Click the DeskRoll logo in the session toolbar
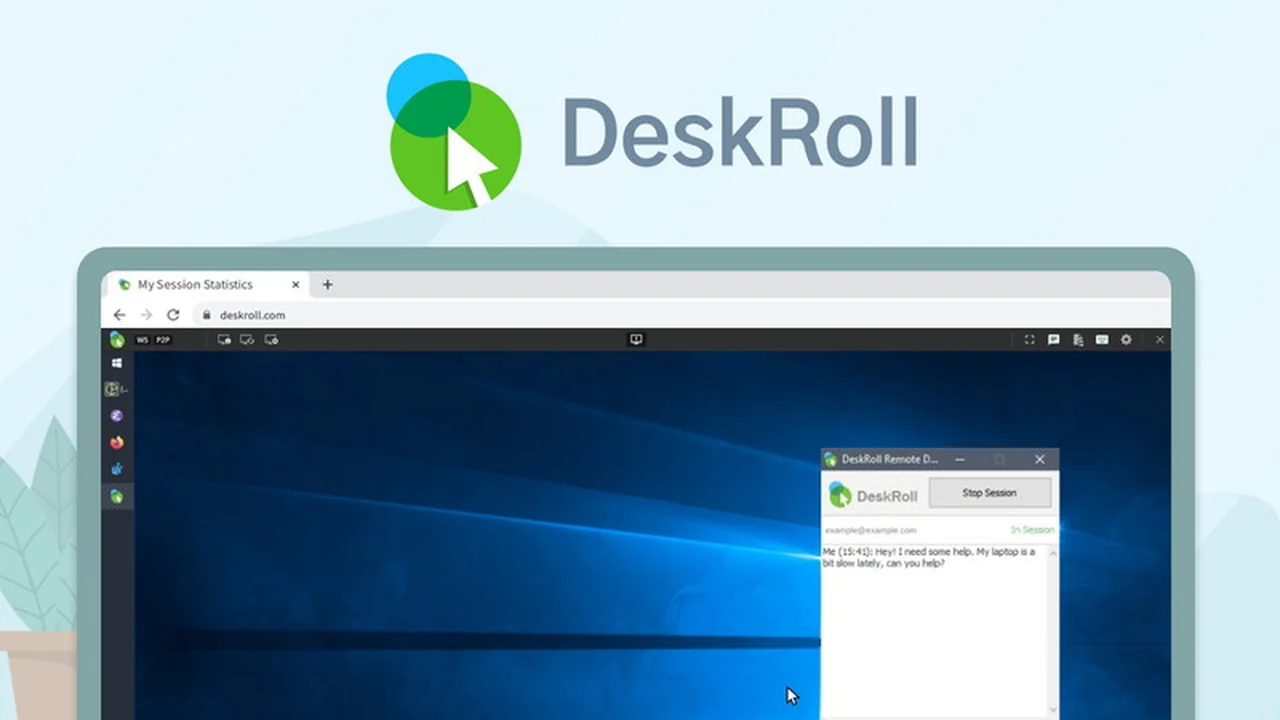 117,340
